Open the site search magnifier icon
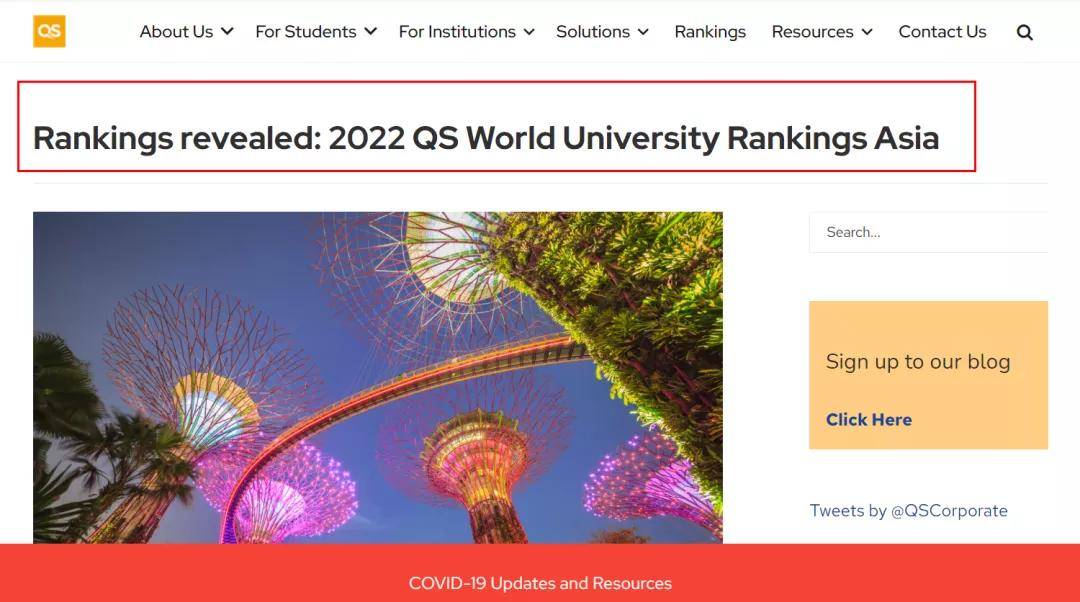This screenshot has height=602, width=1080. coord(1024,32)
